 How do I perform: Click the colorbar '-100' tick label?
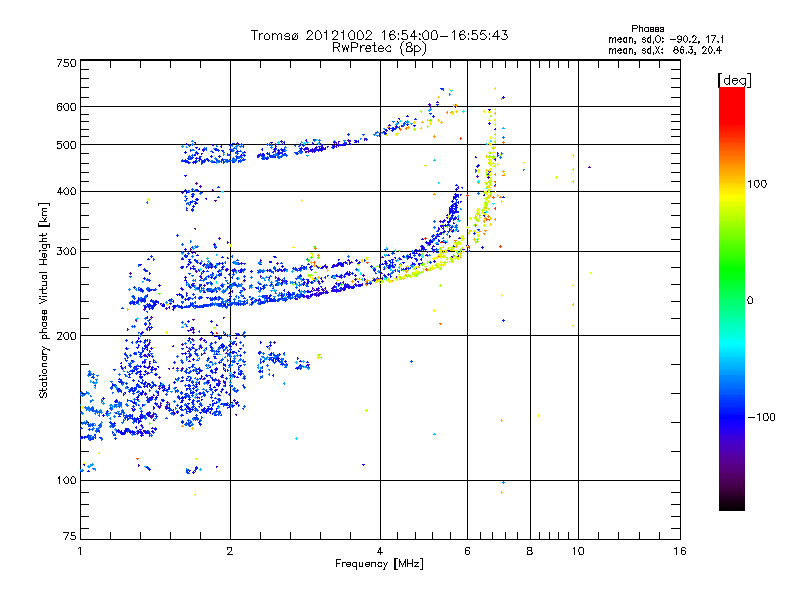click(761, 417)
